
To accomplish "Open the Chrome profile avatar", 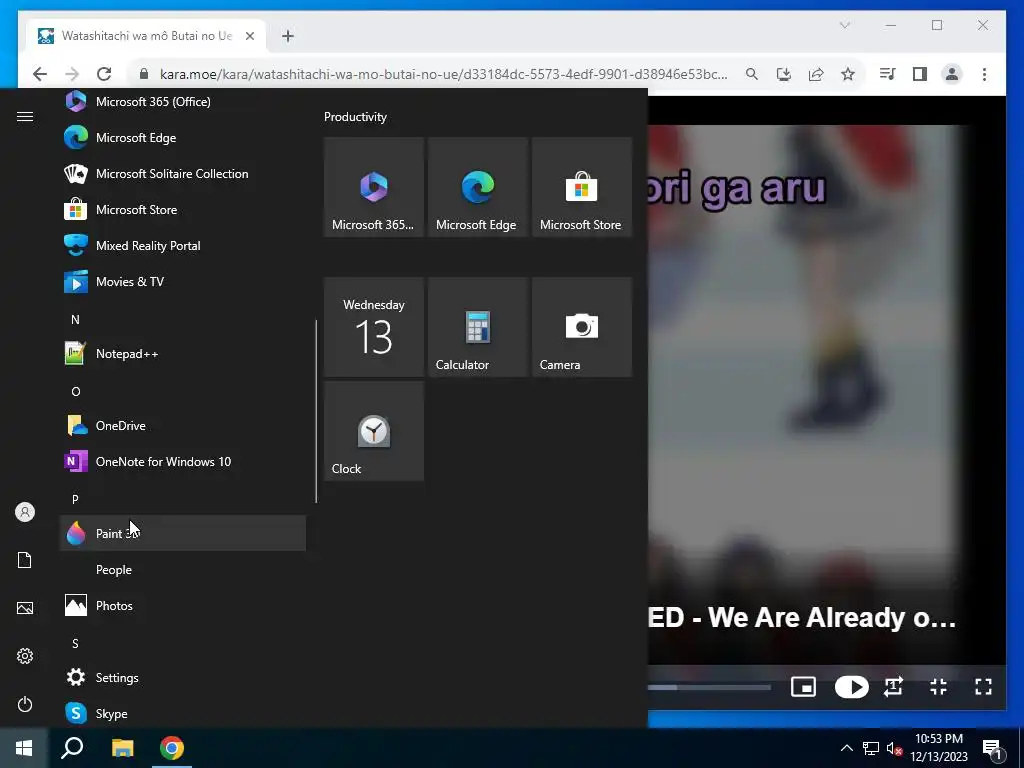I will [x=952, y=74].
